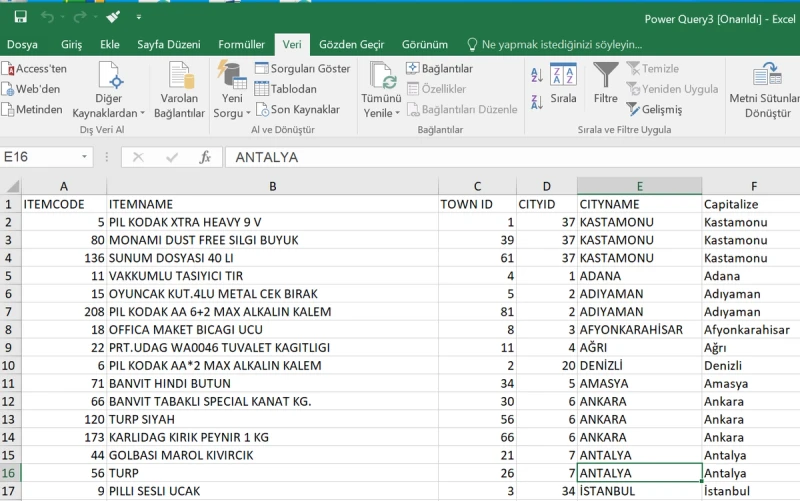The width and height of the screenshot is (800, 501).
Task: Select column A header
Action: (64, 186)
